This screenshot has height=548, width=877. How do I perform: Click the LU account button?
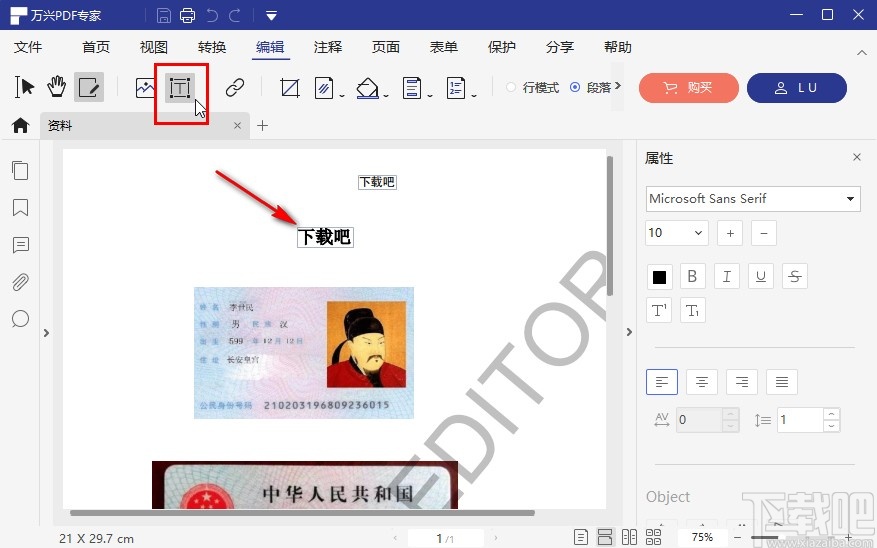click(x=796, y=88)
